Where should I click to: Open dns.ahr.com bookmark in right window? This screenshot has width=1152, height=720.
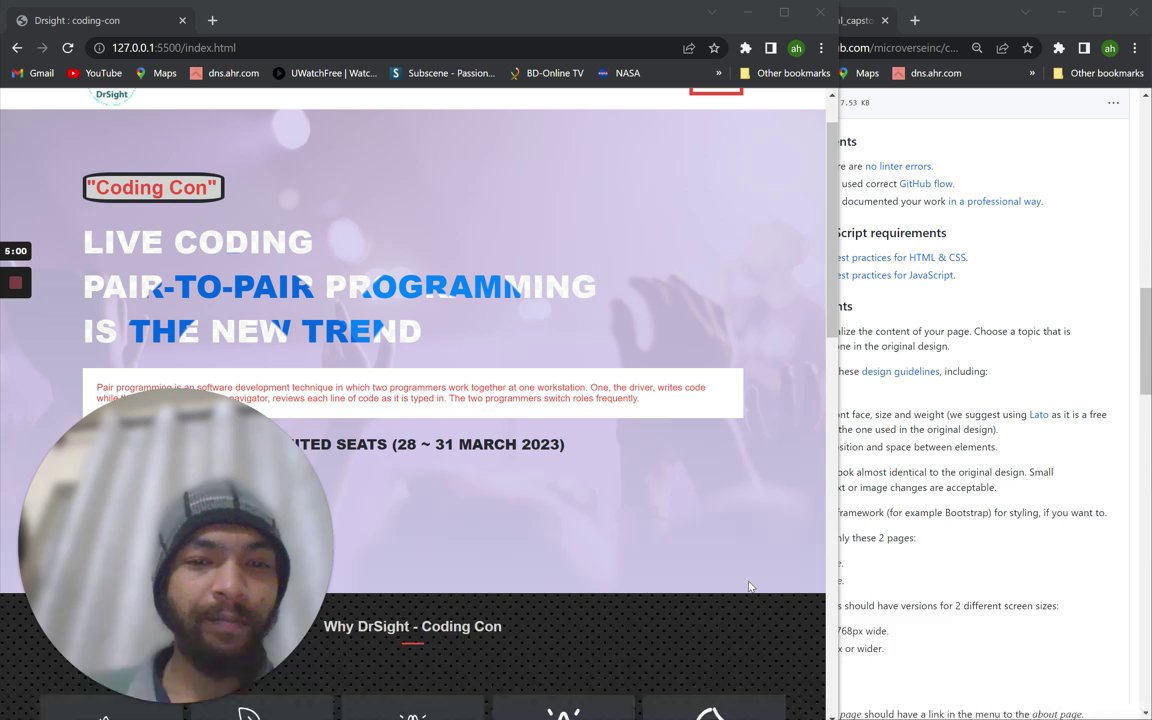(927, 73)
